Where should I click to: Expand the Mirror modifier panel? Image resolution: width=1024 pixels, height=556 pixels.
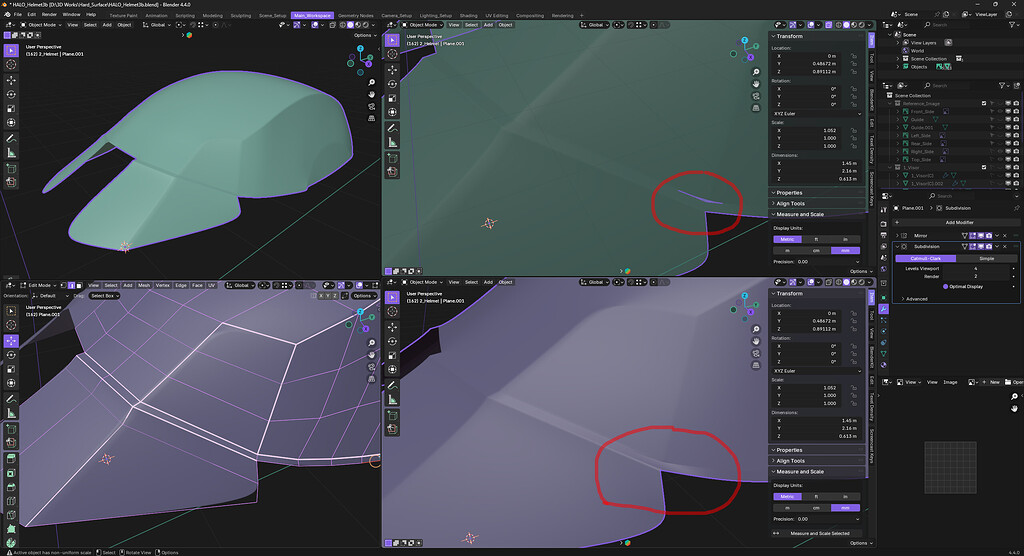click(x=897, y=236)
